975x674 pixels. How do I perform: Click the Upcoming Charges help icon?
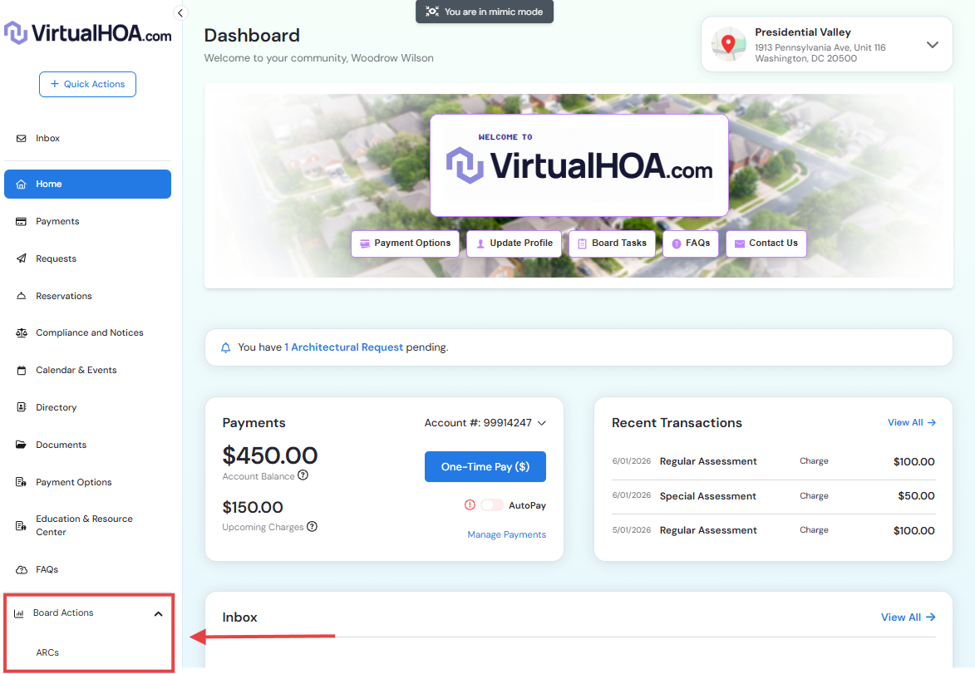312,526
